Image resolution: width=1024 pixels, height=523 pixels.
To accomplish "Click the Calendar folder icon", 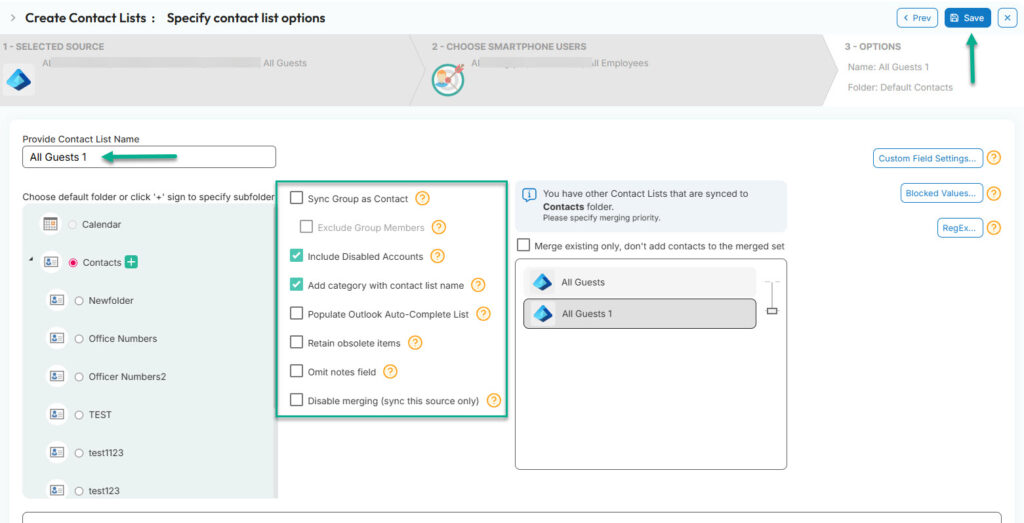I will point(51,224).
